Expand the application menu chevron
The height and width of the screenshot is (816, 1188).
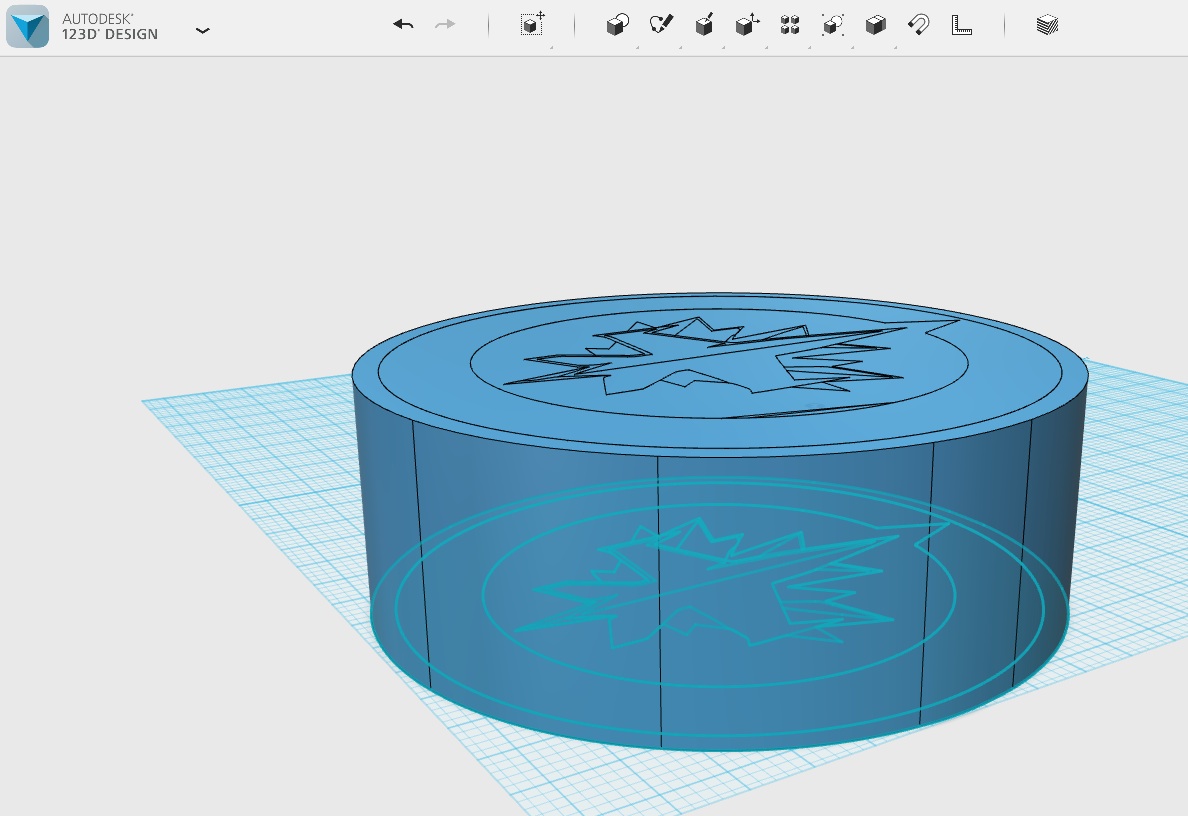pos(203,31)
